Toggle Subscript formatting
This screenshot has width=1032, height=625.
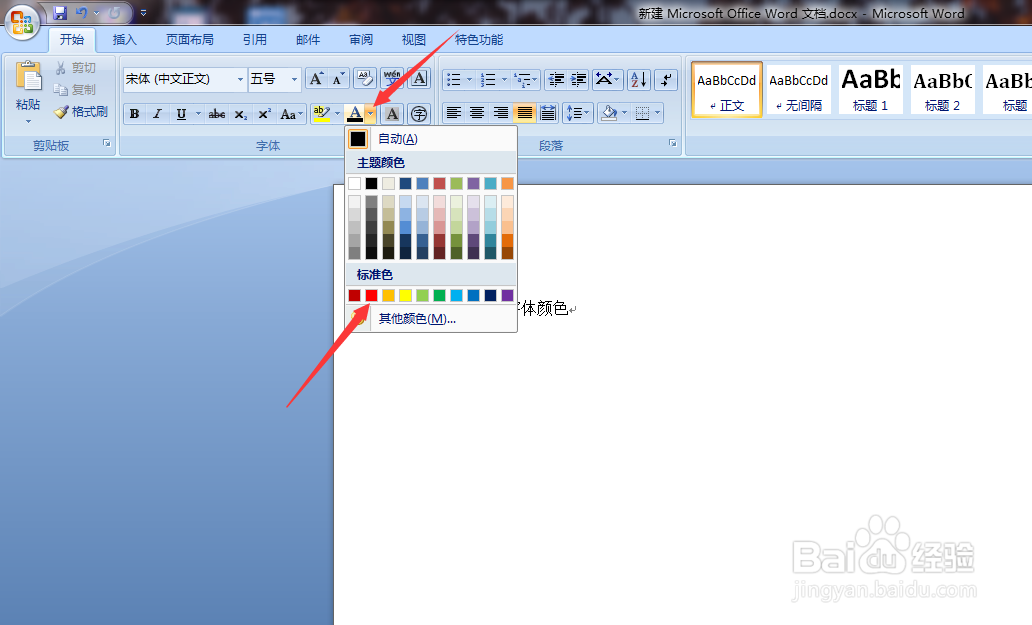coord(241,114)
